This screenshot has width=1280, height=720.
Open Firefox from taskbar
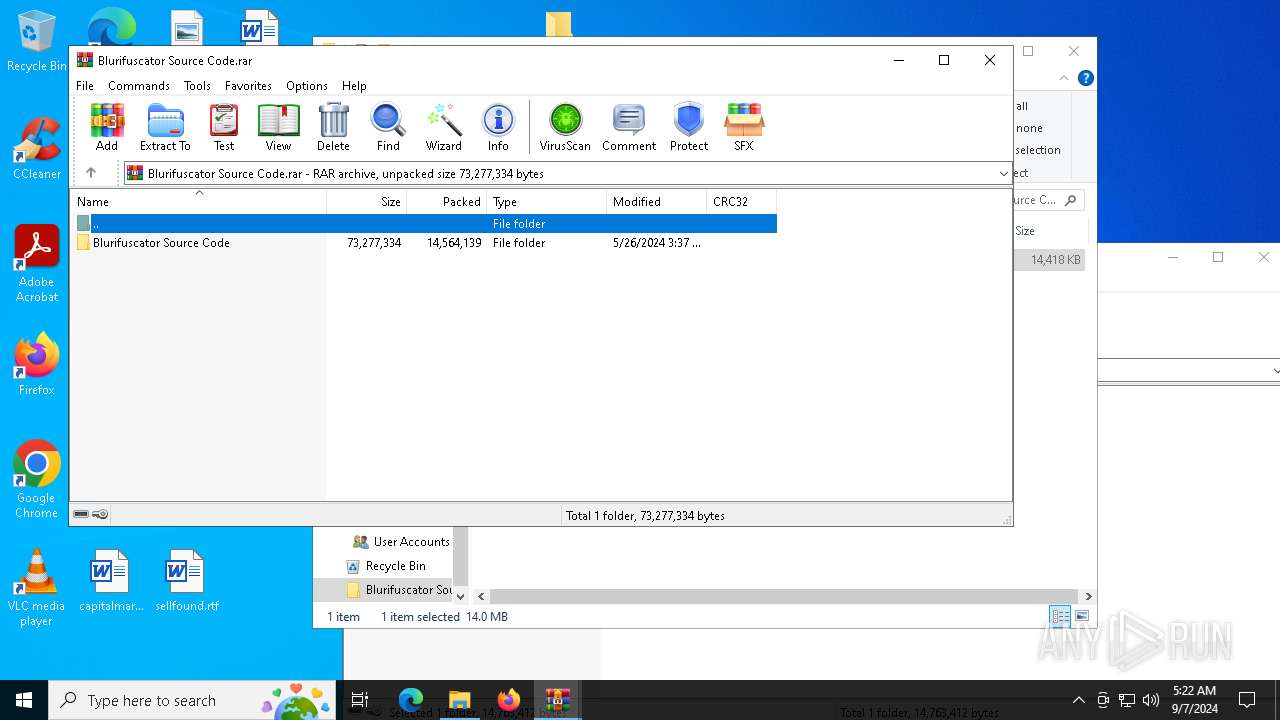tap(508, 700)
